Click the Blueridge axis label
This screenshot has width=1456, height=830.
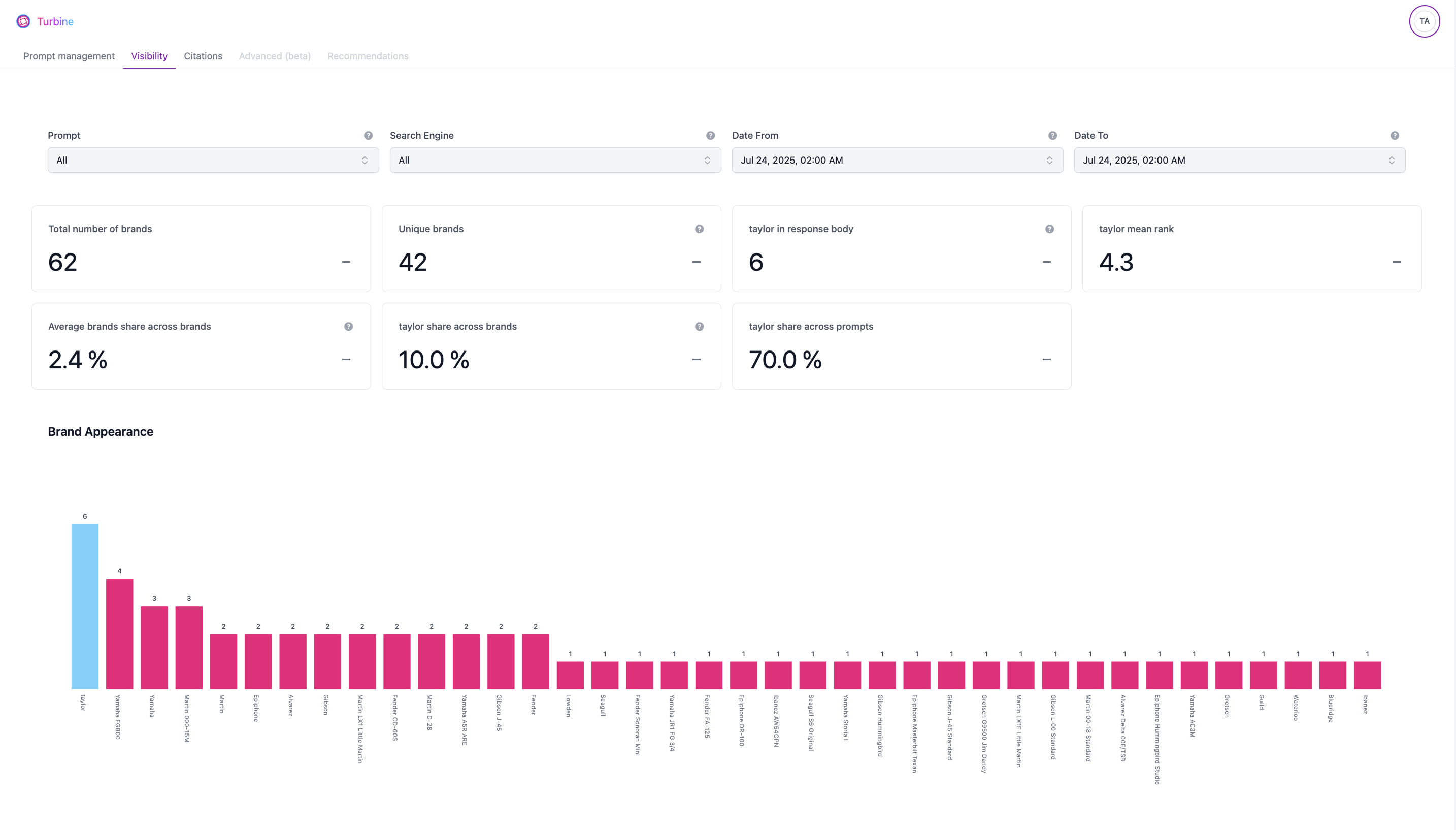(1331, 708)
